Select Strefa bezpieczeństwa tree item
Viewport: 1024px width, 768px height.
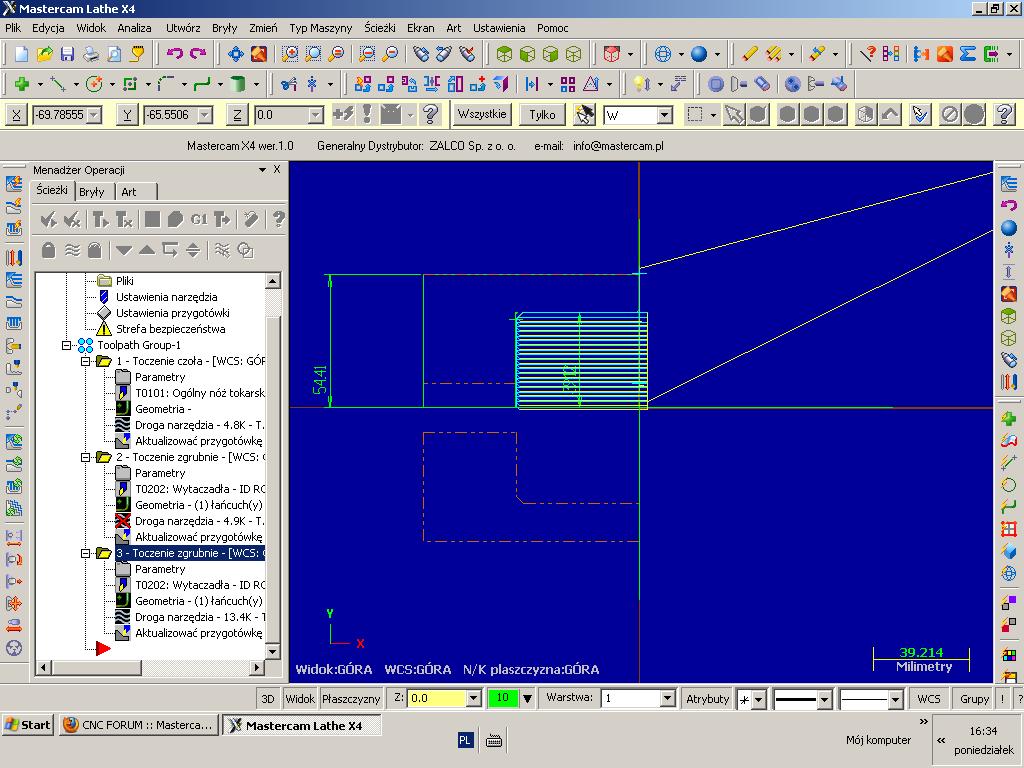(x=170, y=329)
